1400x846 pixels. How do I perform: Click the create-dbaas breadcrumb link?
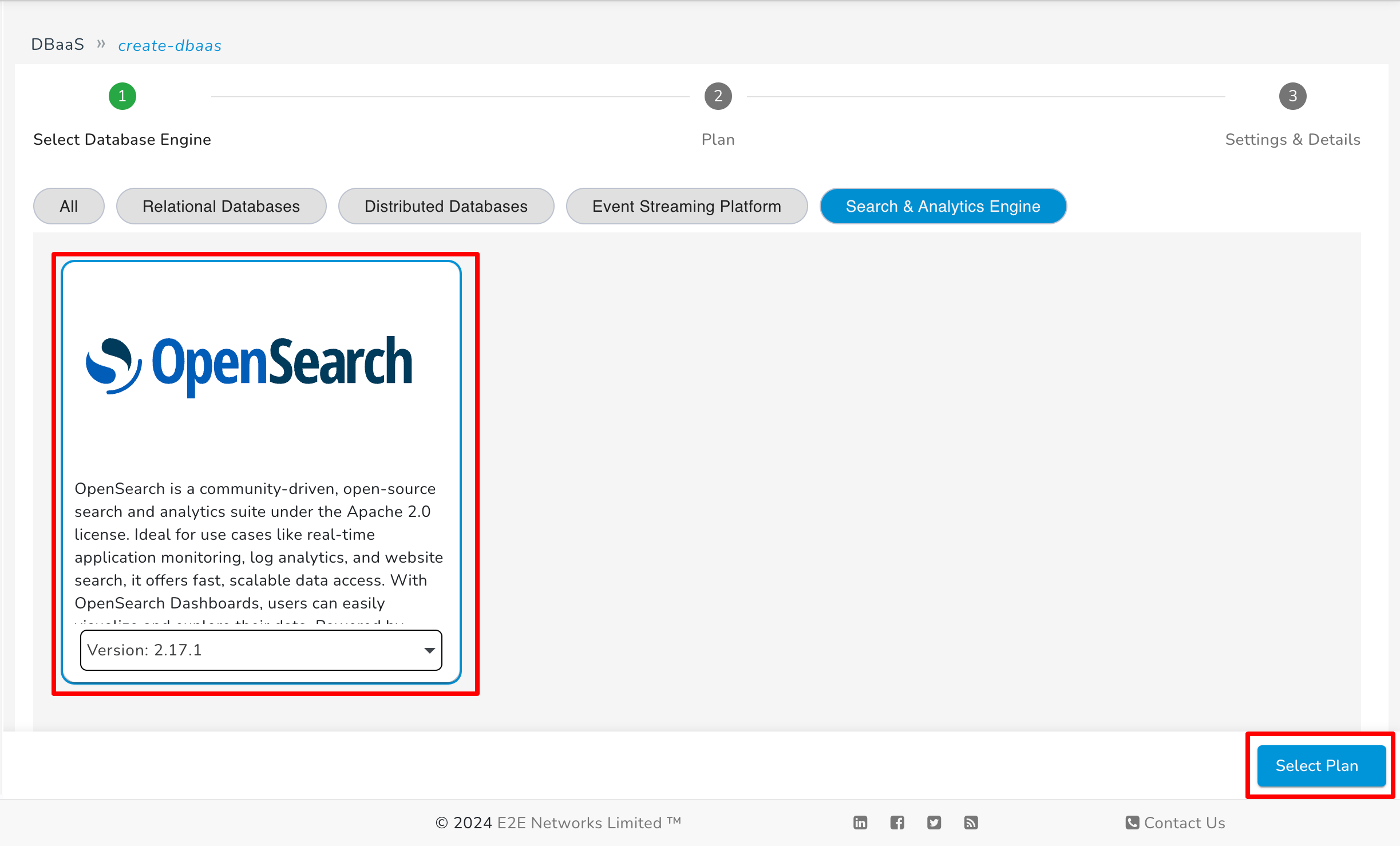click(169, 45)
